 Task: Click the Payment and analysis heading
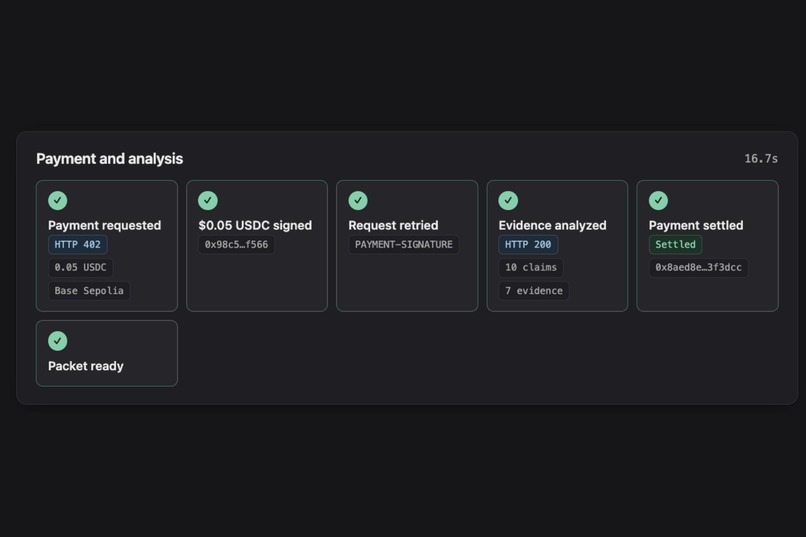109,159
